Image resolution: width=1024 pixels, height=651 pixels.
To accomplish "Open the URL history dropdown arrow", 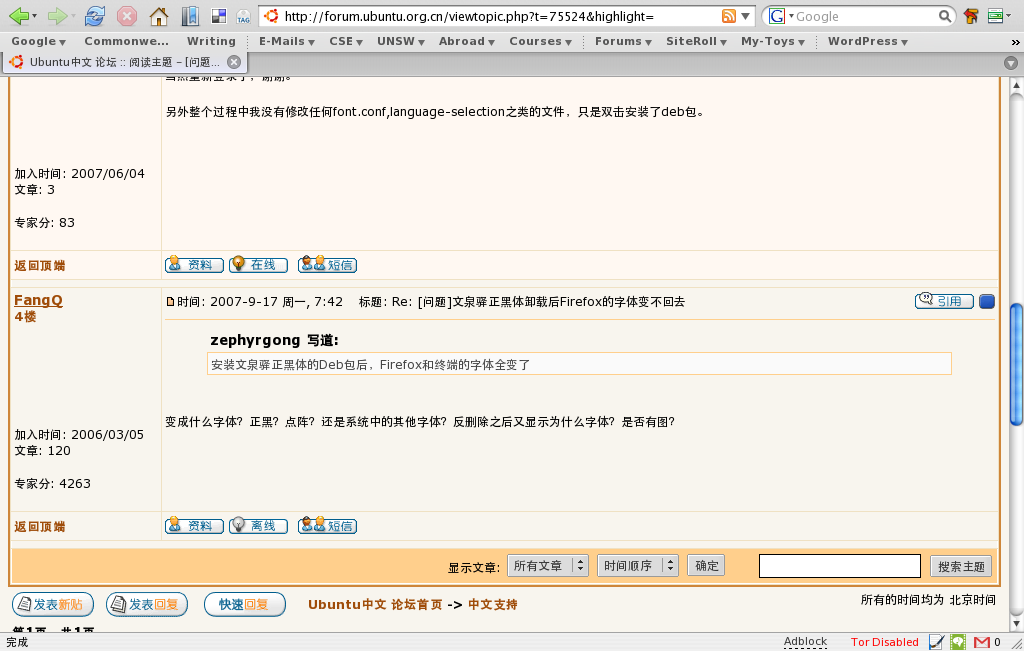I will [745, 16].
